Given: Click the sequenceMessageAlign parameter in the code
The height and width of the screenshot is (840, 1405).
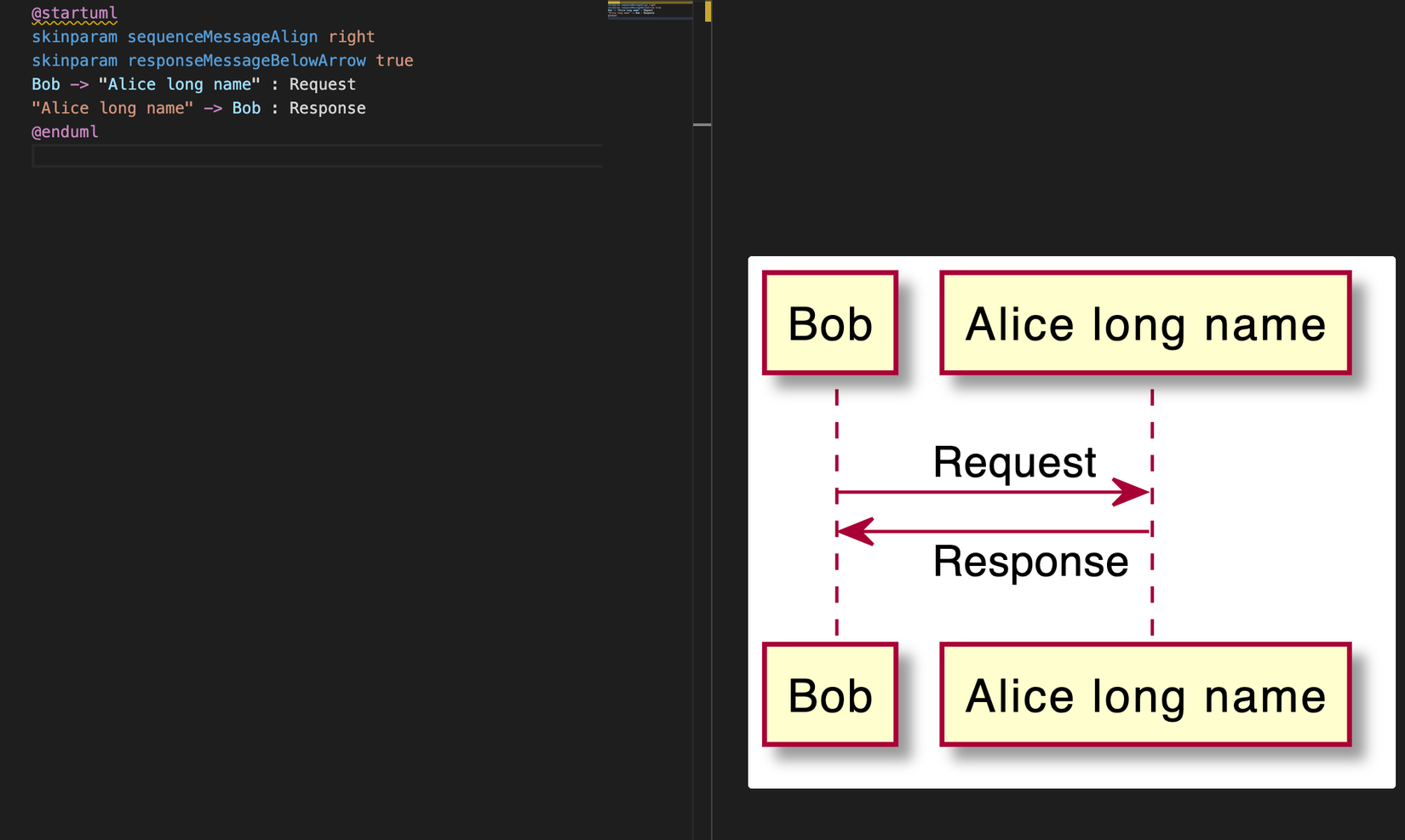Looking at the screenshot, I should pos(222,37).
